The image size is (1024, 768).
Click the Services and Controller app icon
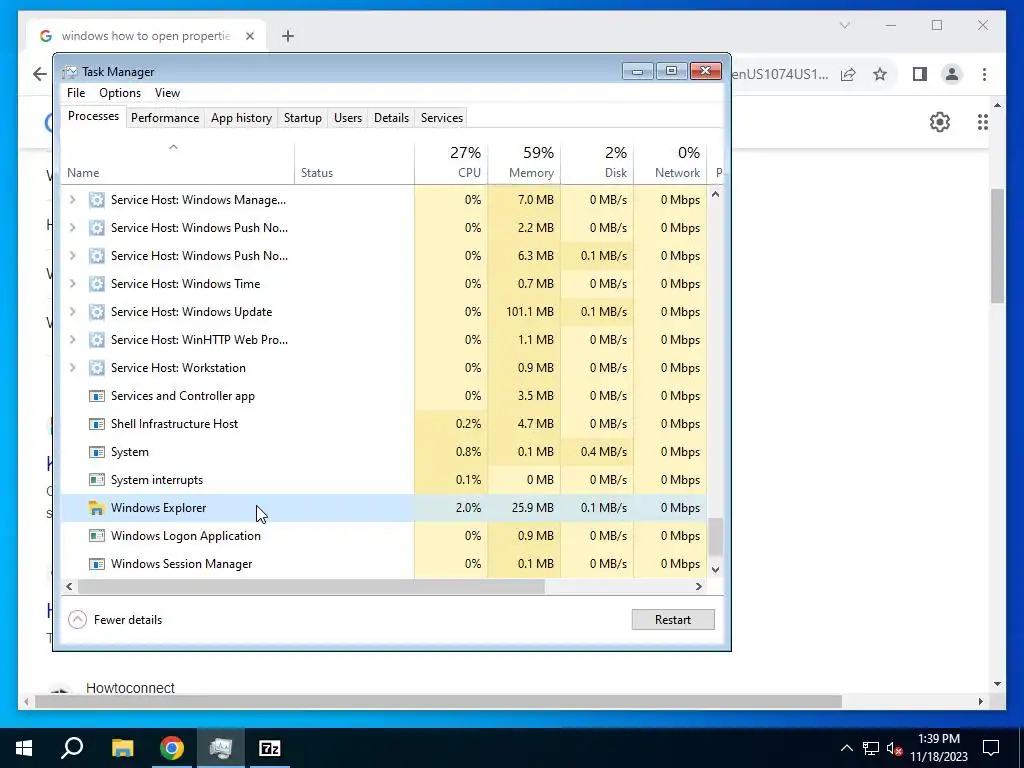click(x=97, y=396)
